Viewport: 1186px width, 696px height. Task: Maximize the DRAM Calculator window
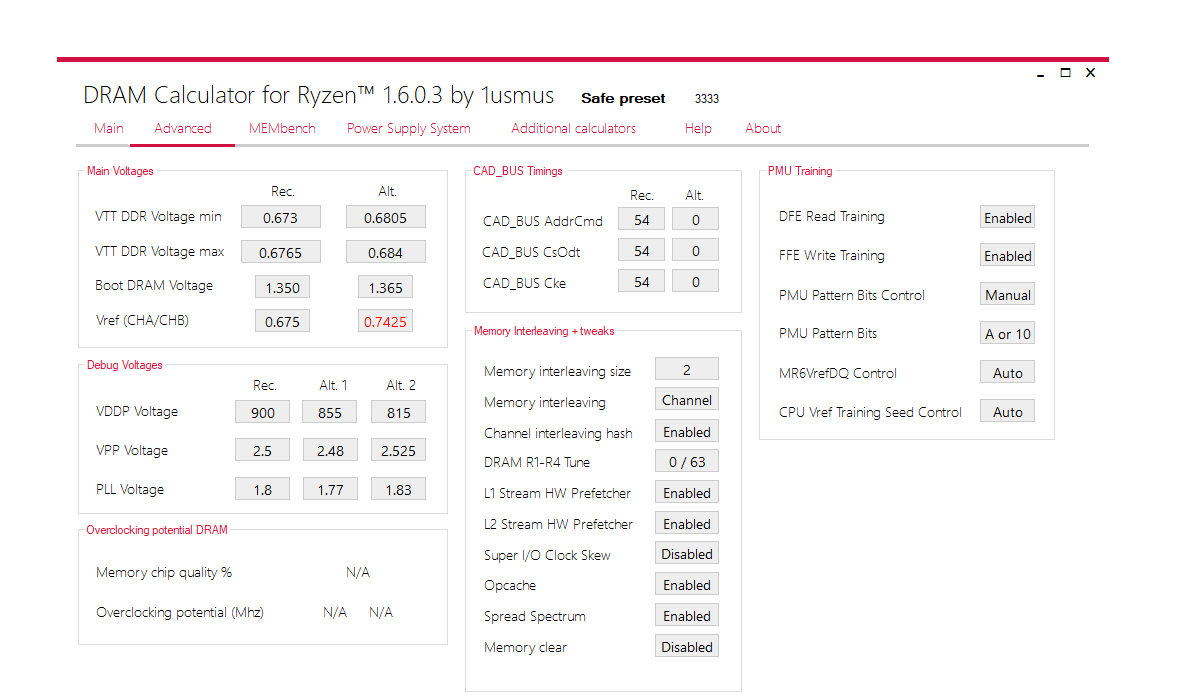1065,73
